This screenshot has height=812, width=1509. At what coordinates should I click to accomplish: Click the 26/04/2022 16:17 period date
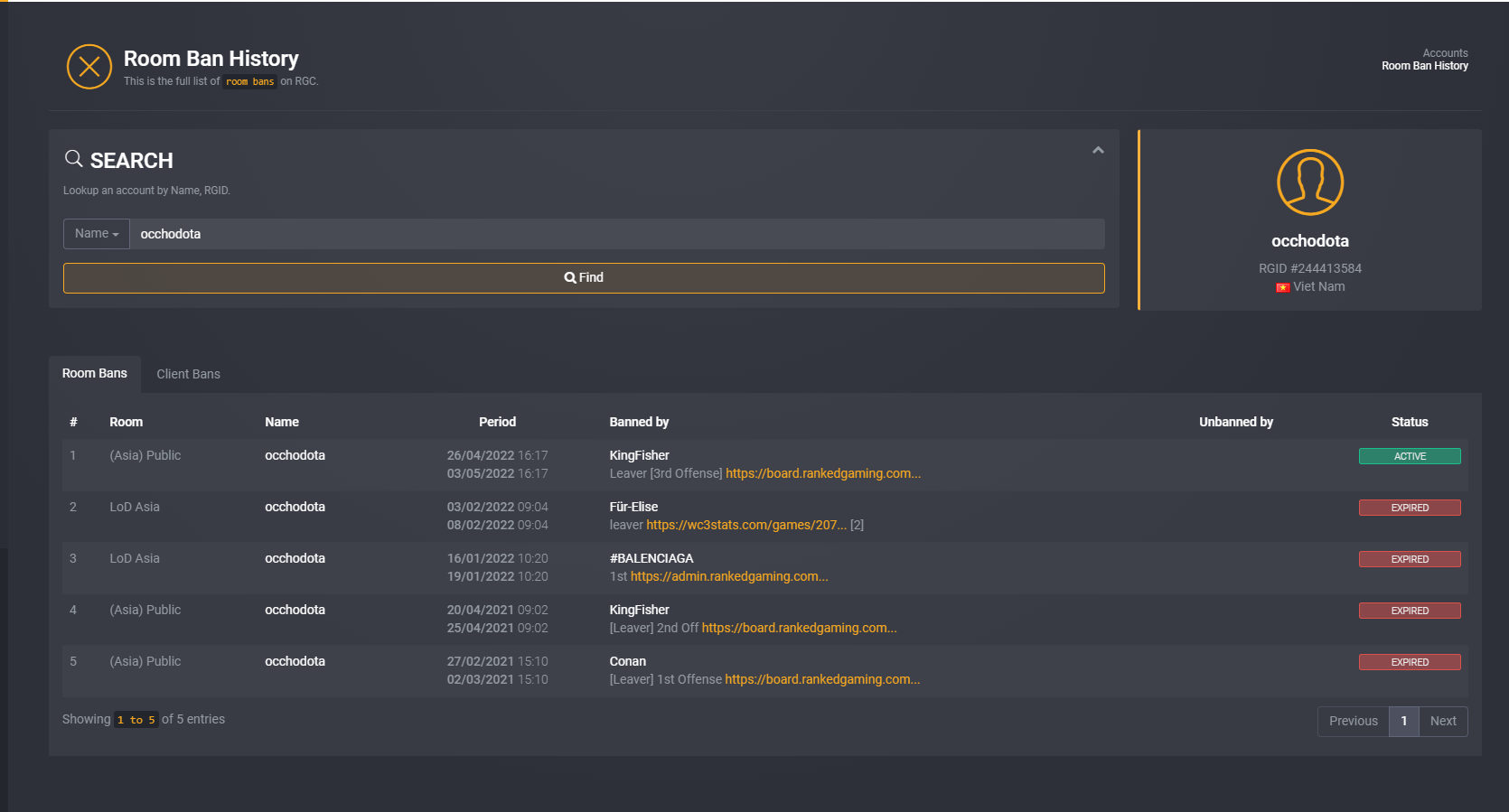point(497,455)
